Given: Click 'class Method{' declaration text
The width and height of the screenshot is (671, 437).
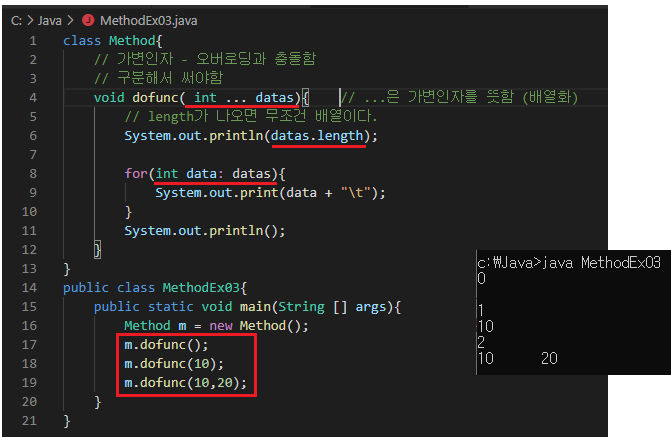Looking at the screenshot, I should click(x=113, y=41).
